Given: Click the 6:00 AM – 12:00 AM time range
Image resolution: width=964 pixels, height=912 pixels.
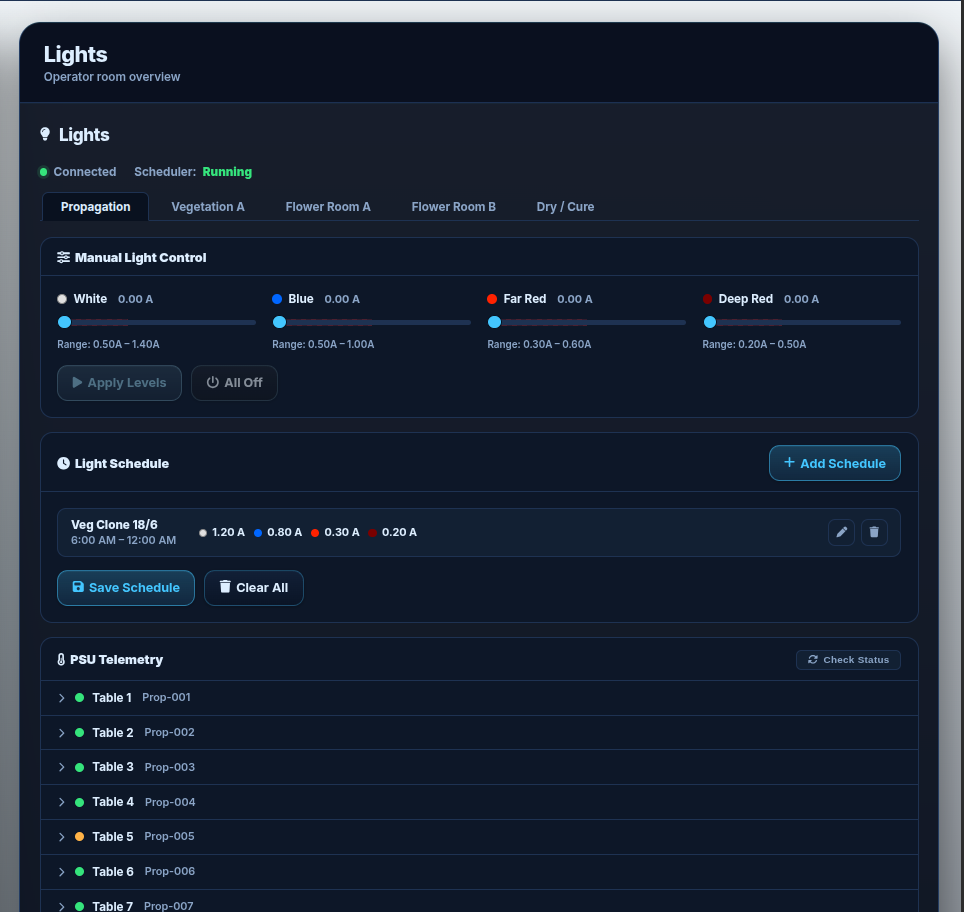Looking at the screenshot, I should point(124,541).
